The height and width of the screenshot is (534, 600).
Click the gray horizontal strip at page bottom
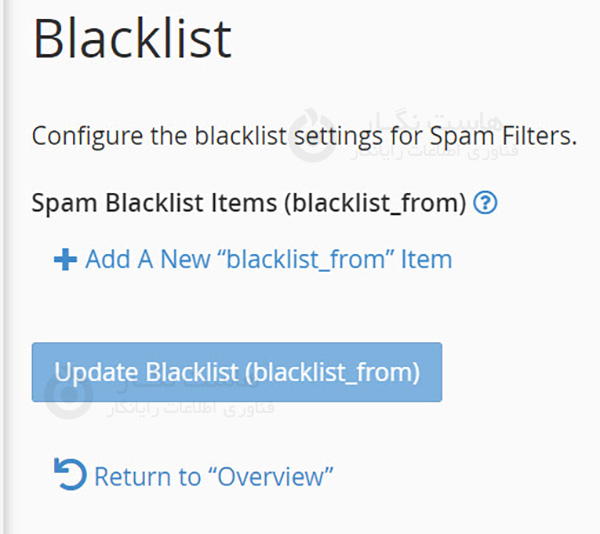click(300, 528)
